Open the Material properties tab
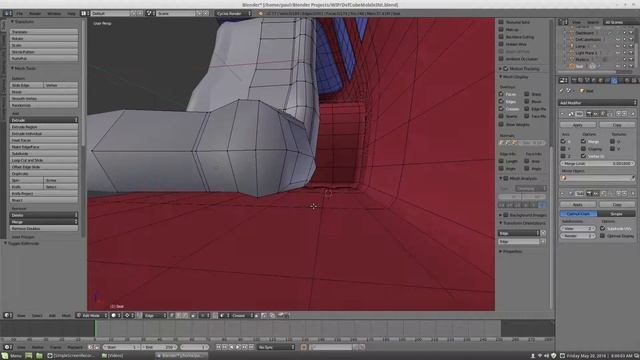The width and height of the screenshot is (640, 360). tap(626, 80)
